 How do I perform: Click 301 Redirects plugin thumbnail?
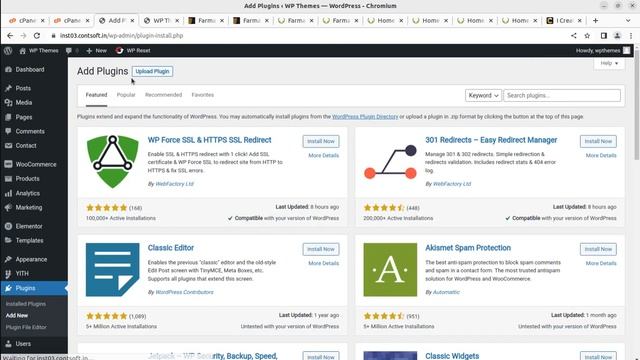(390, 162)
